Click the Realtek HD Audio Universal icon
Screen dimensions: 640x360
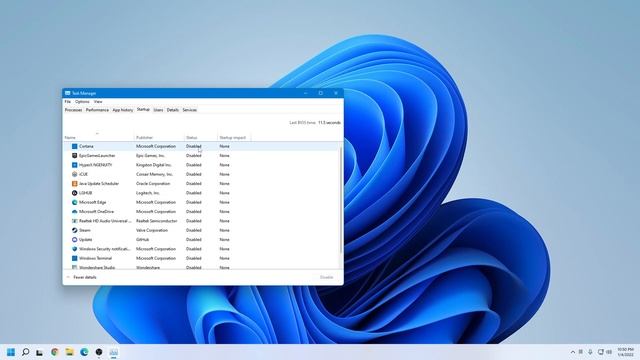[74, 221]
